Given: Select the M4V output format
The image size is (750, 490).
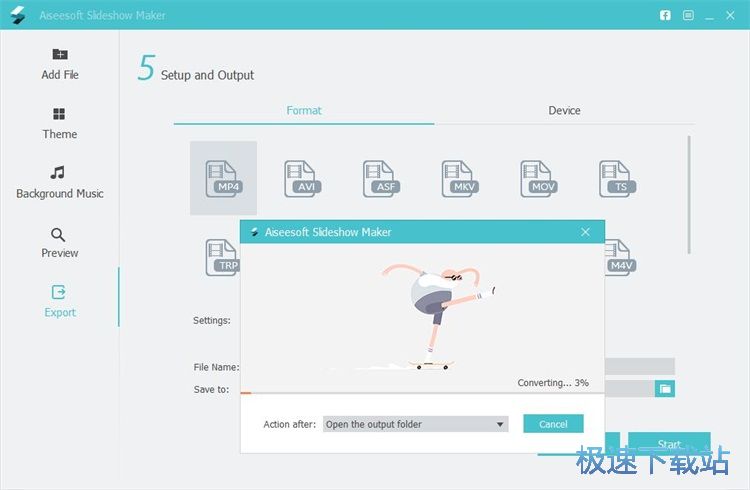Looking at the screenshot, I should pos(620,257).
